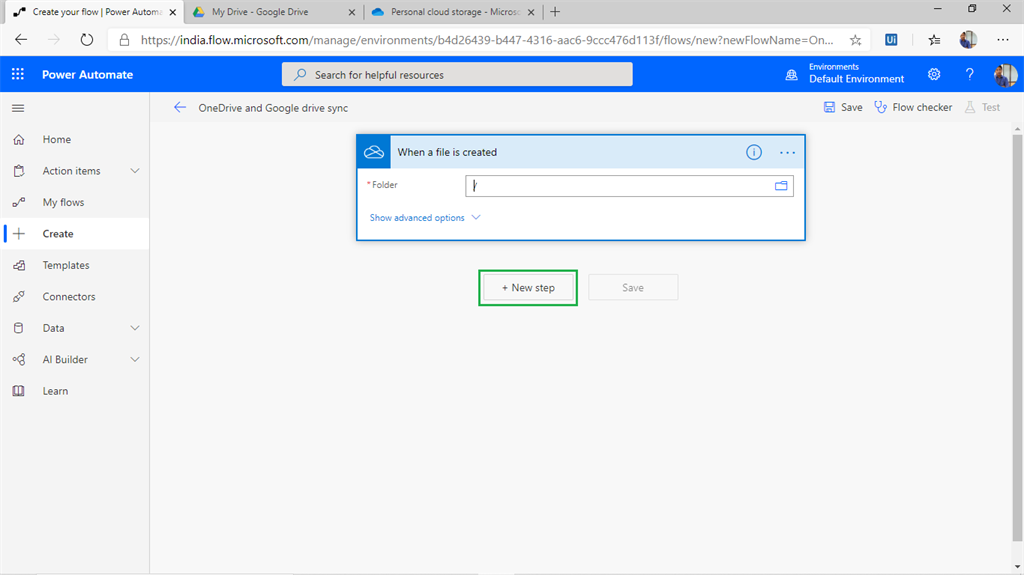The height and width of the screenshot is (575, 1024).
Task: Click the Create plus icon in sidebar
Action: click(19, 233)
